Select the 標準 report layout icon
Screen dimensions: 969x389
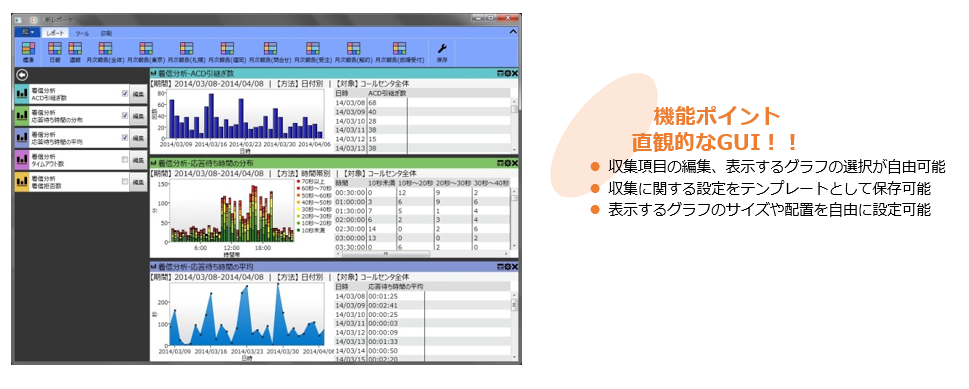pos(28,49)
